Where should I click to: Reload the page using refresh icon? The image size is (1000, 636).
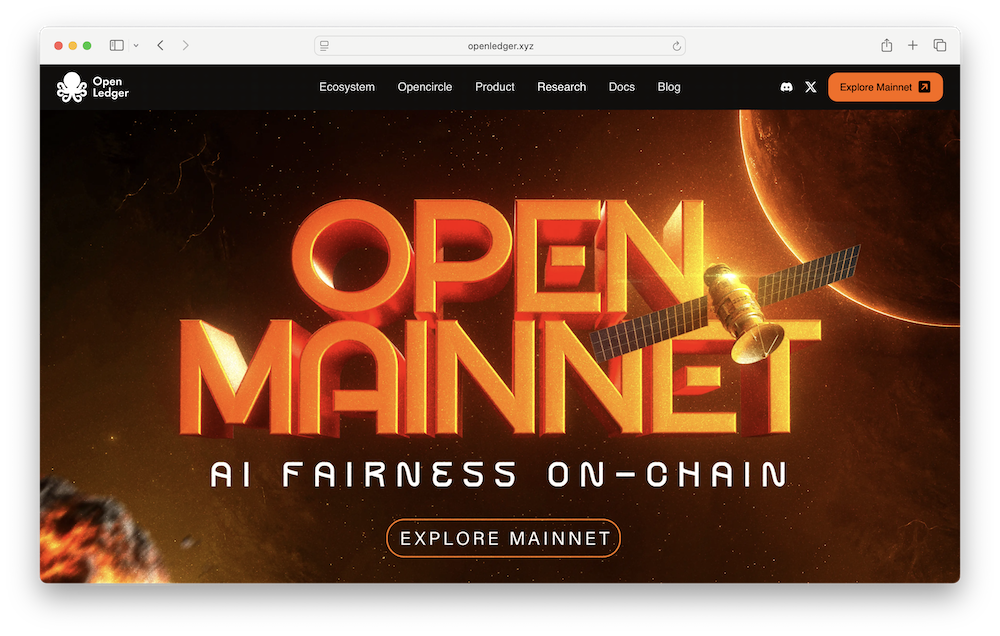click(677, 46)
